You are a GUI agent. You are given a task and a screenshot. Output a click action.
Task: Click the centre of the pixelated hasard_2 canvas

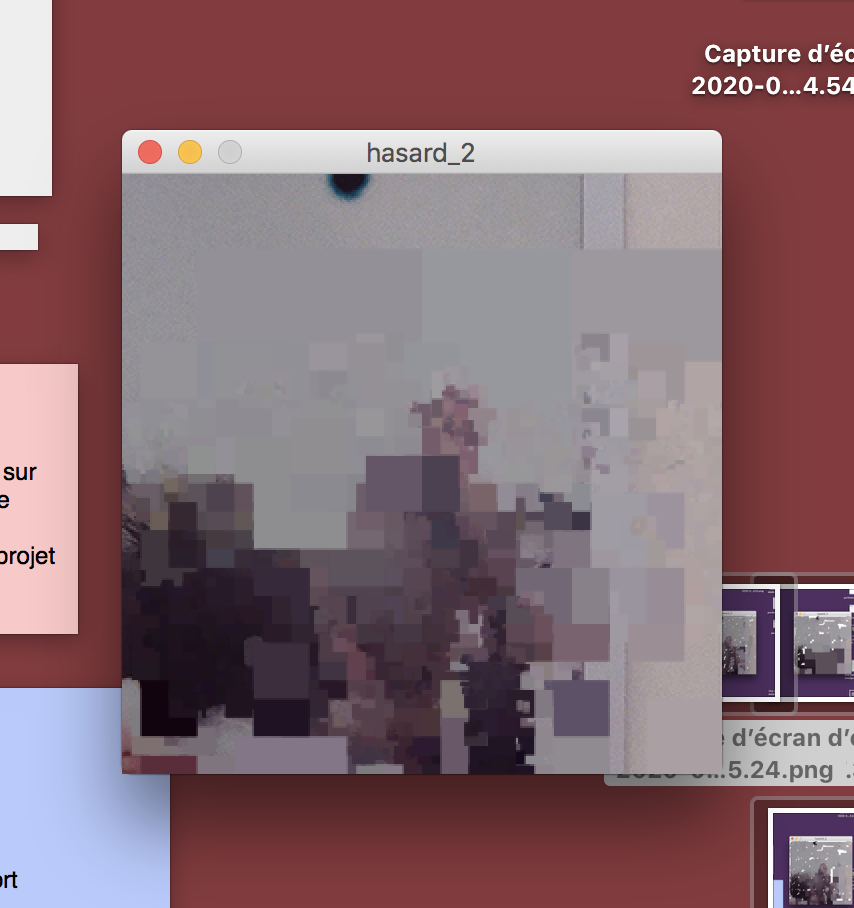point(421,473)
